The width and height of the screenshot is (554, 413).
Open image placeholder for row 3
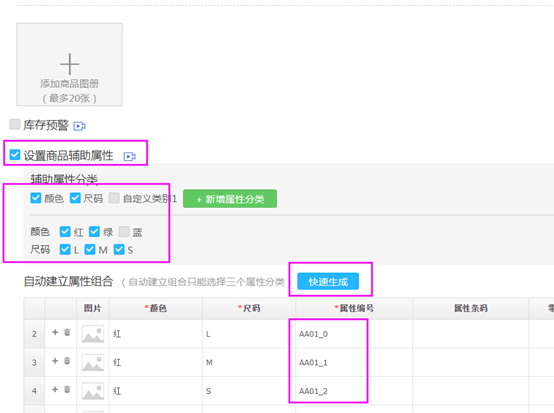(x=93, y=362)
